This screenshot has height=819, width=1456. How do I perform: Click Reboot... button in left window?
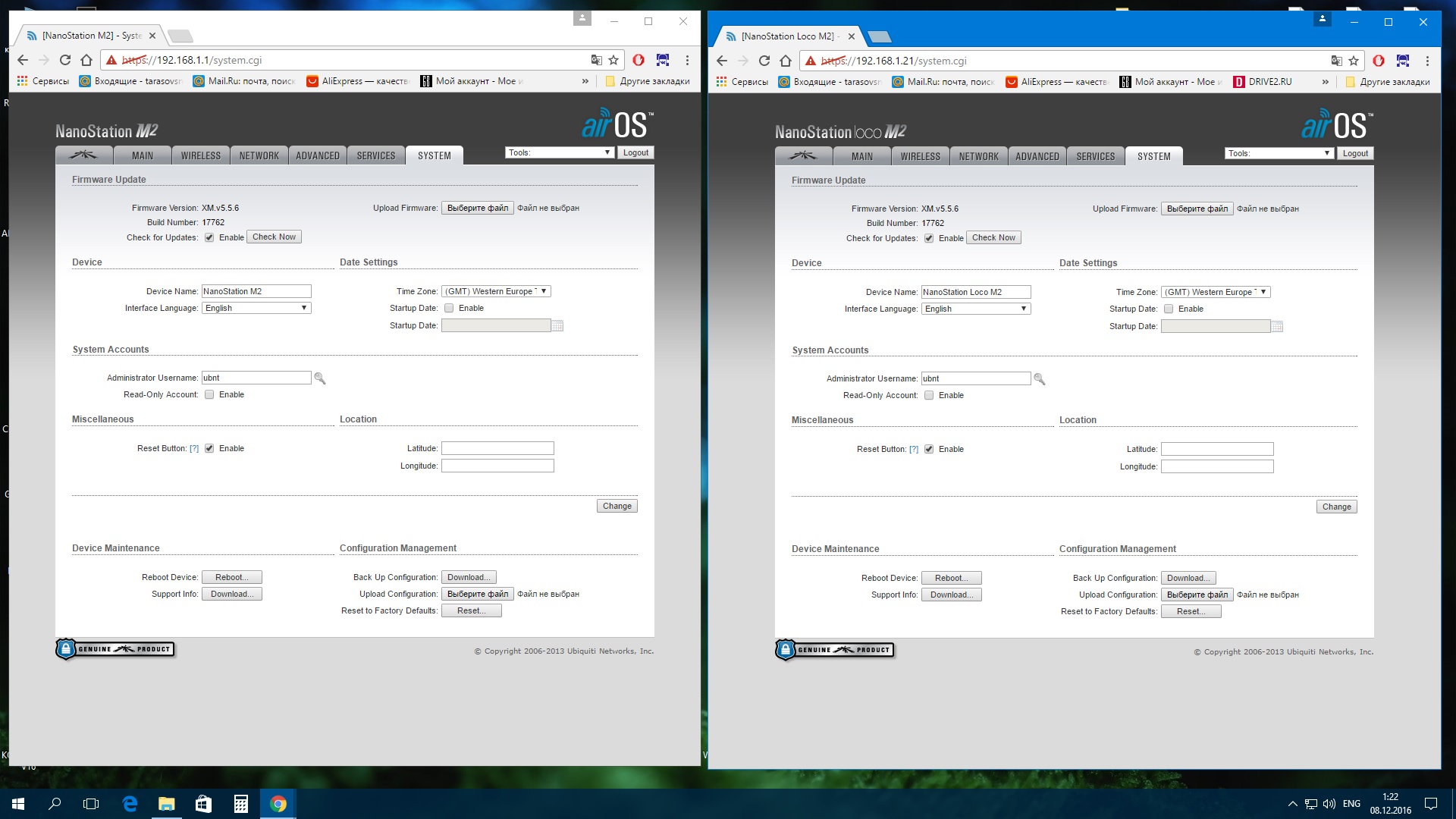pos(231,577)
